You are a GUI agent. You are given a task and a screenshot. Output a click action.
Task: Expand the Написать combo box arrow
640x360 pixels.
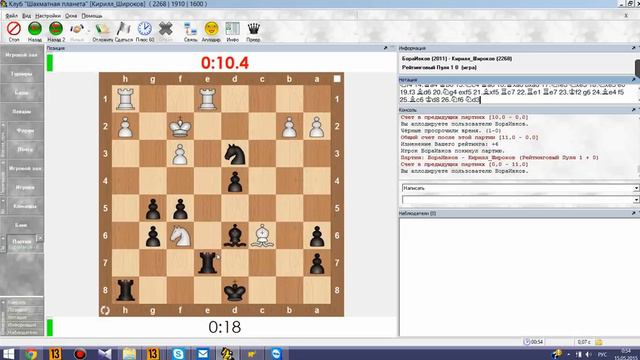coord(636,188)
